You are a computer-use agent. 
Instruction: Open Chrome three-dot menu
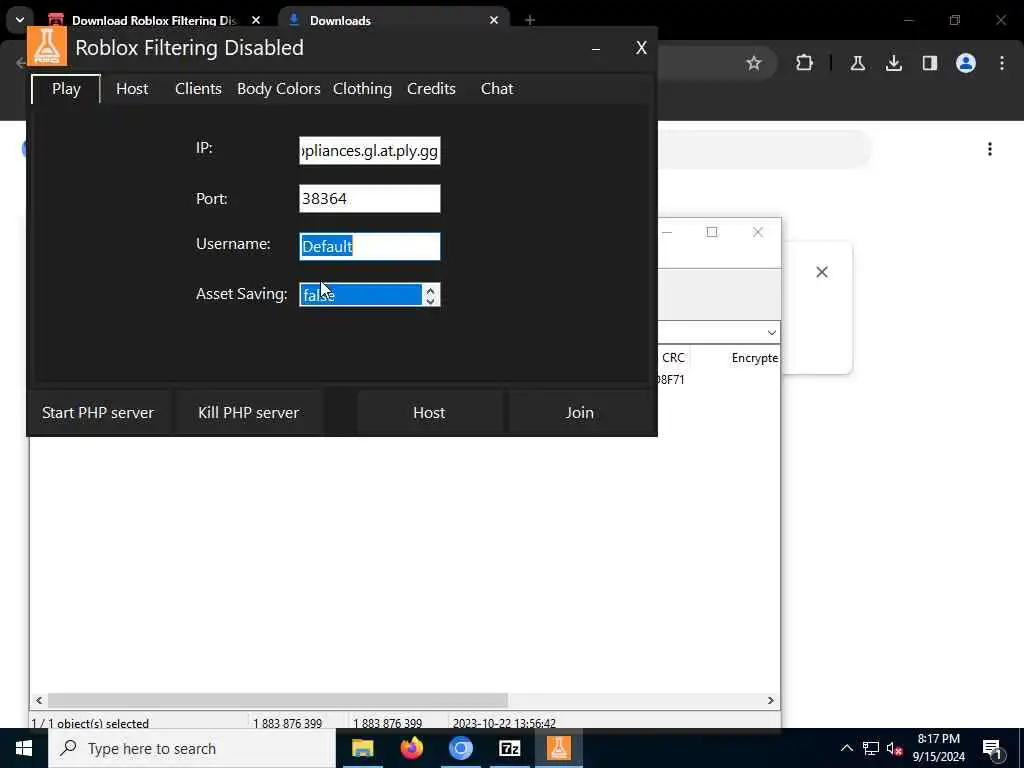1002,63
